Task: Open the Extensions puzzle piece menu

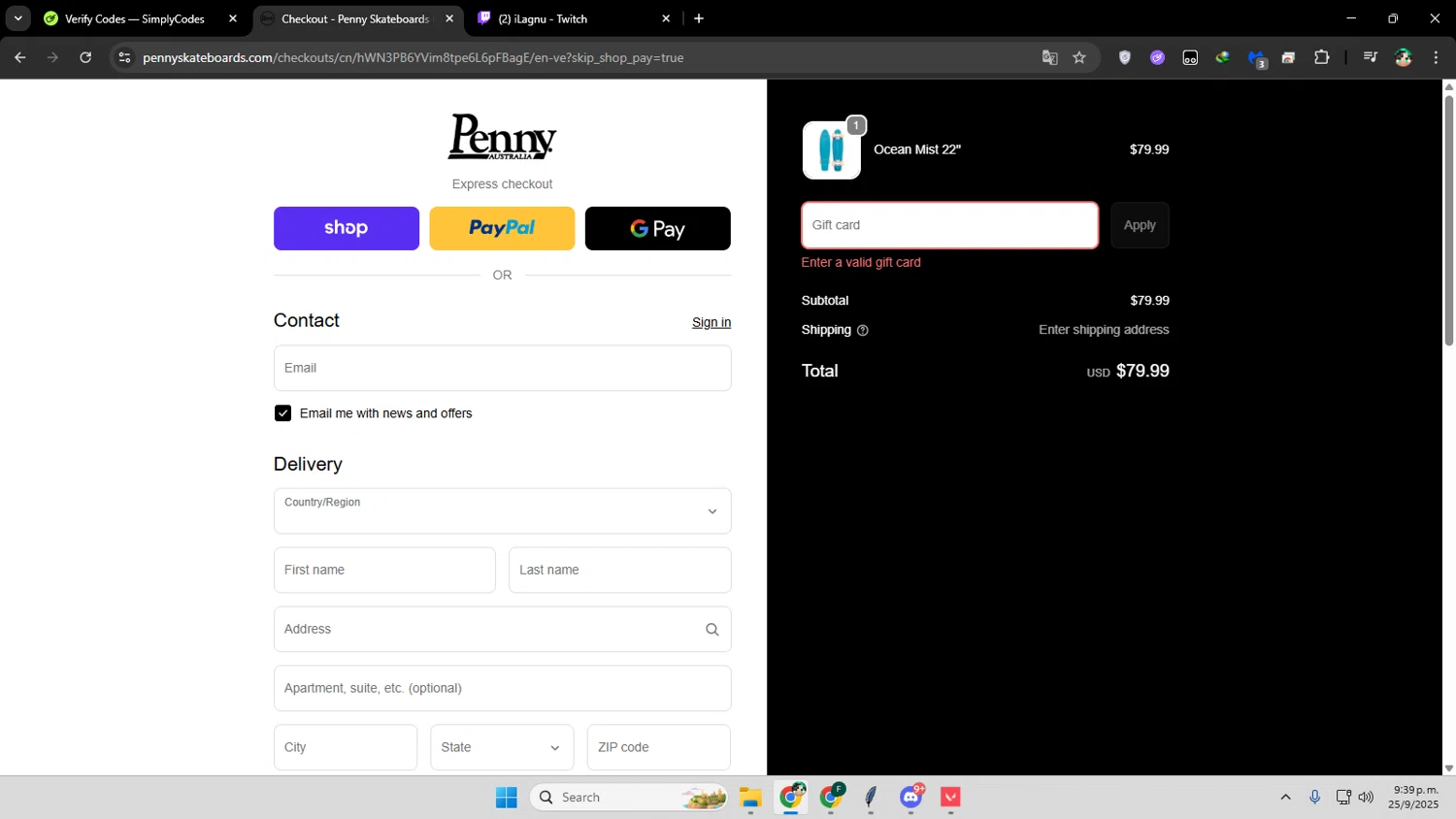Action: coord(1321,57)
